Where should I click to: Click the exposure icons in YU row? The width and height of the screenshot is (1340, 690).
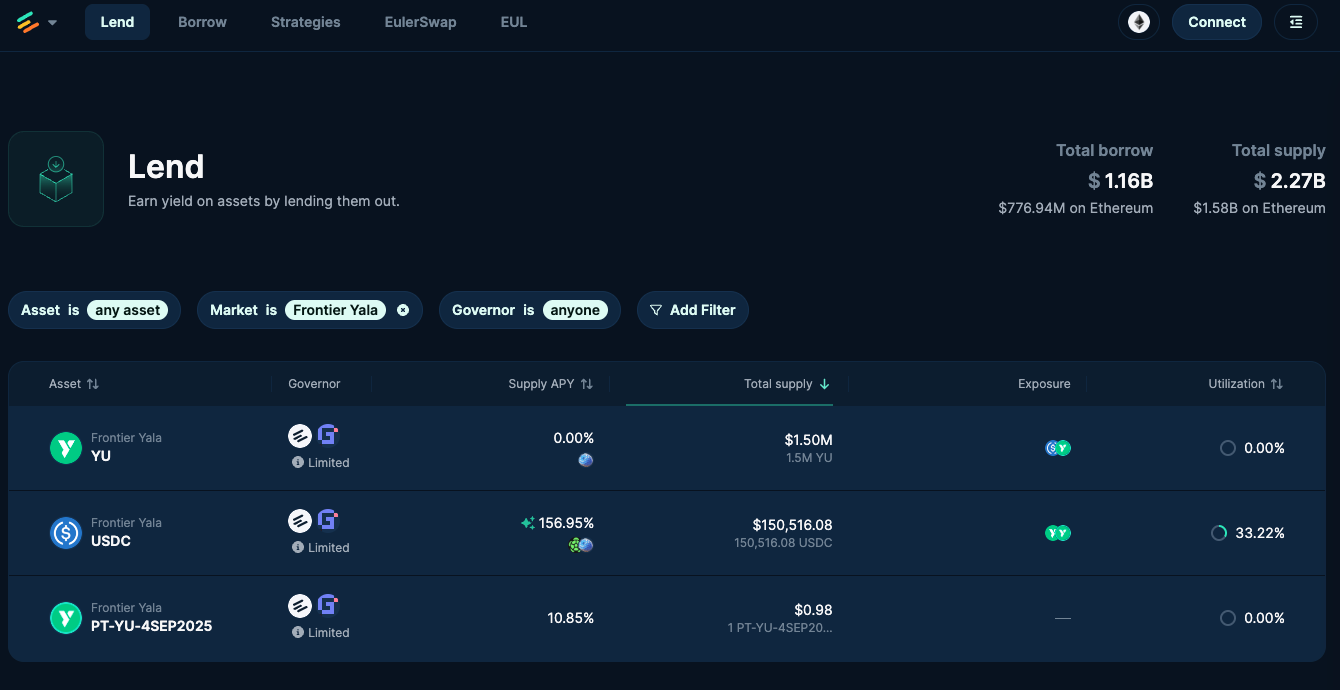[1058, 448]
